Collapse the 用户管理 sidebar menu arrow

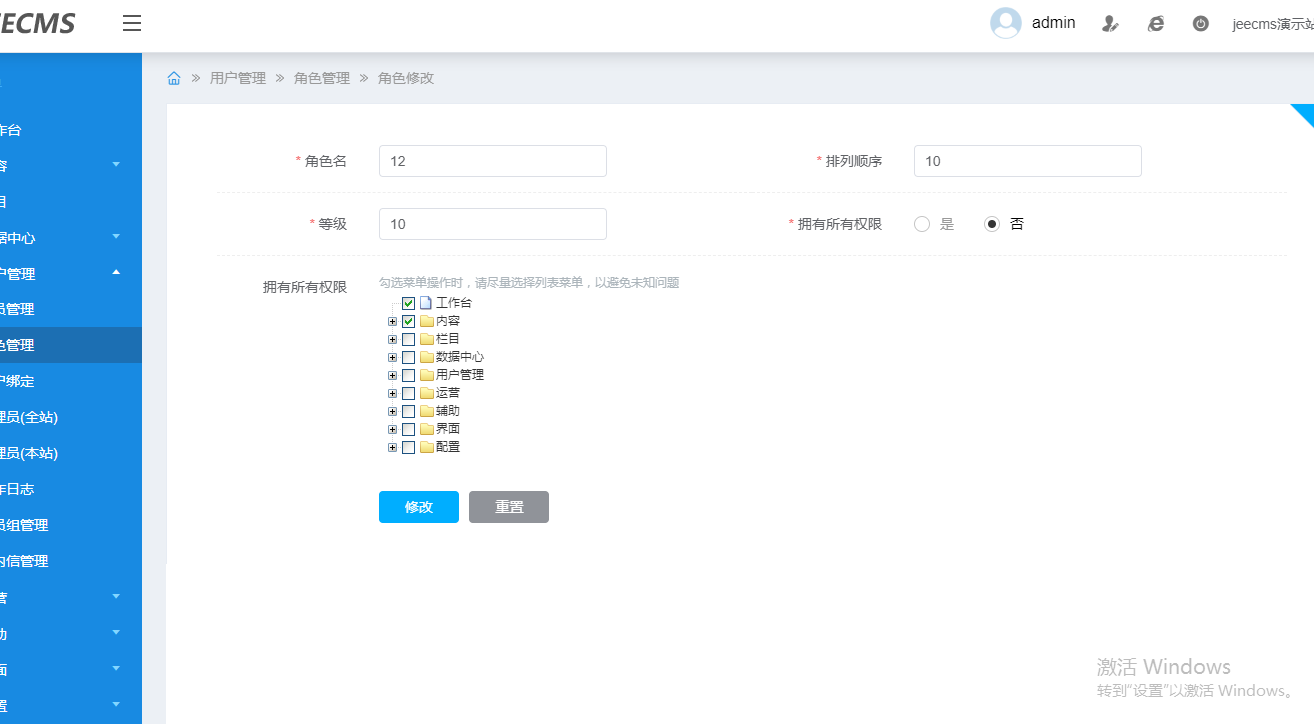(116, 272)
